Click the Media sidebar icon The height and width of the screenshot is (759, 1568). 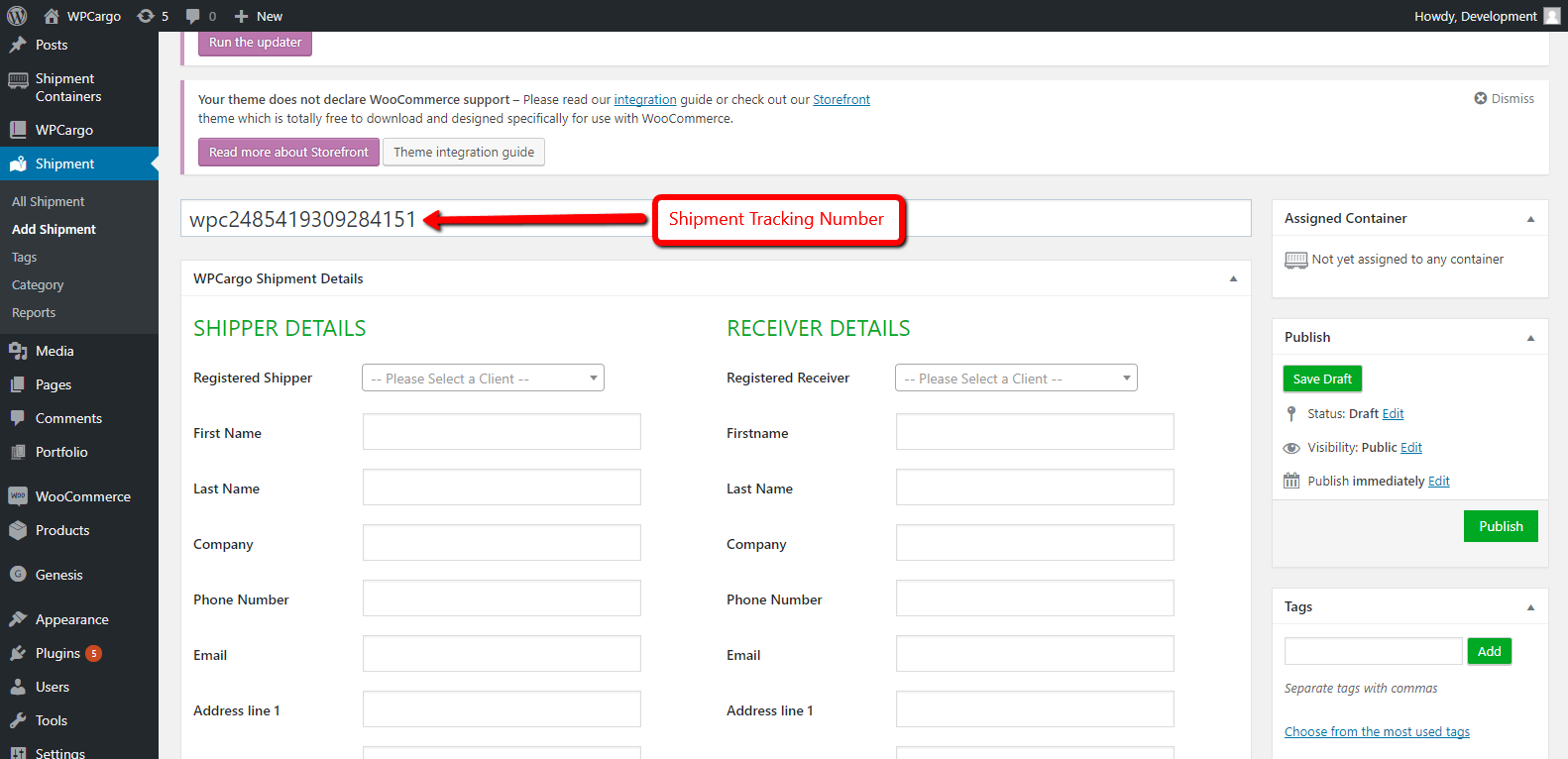[x=18, y=351]
